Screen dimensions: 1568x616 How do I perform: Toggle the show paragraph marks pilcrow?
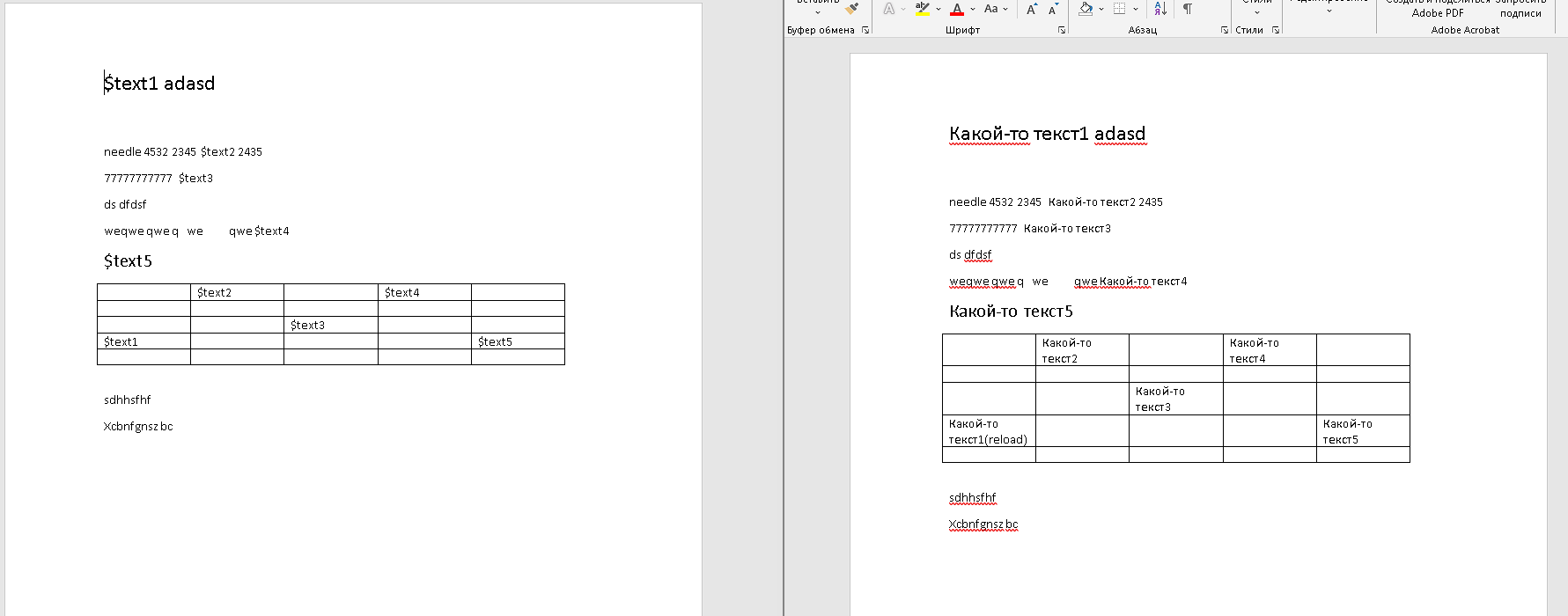(1187, 9)
